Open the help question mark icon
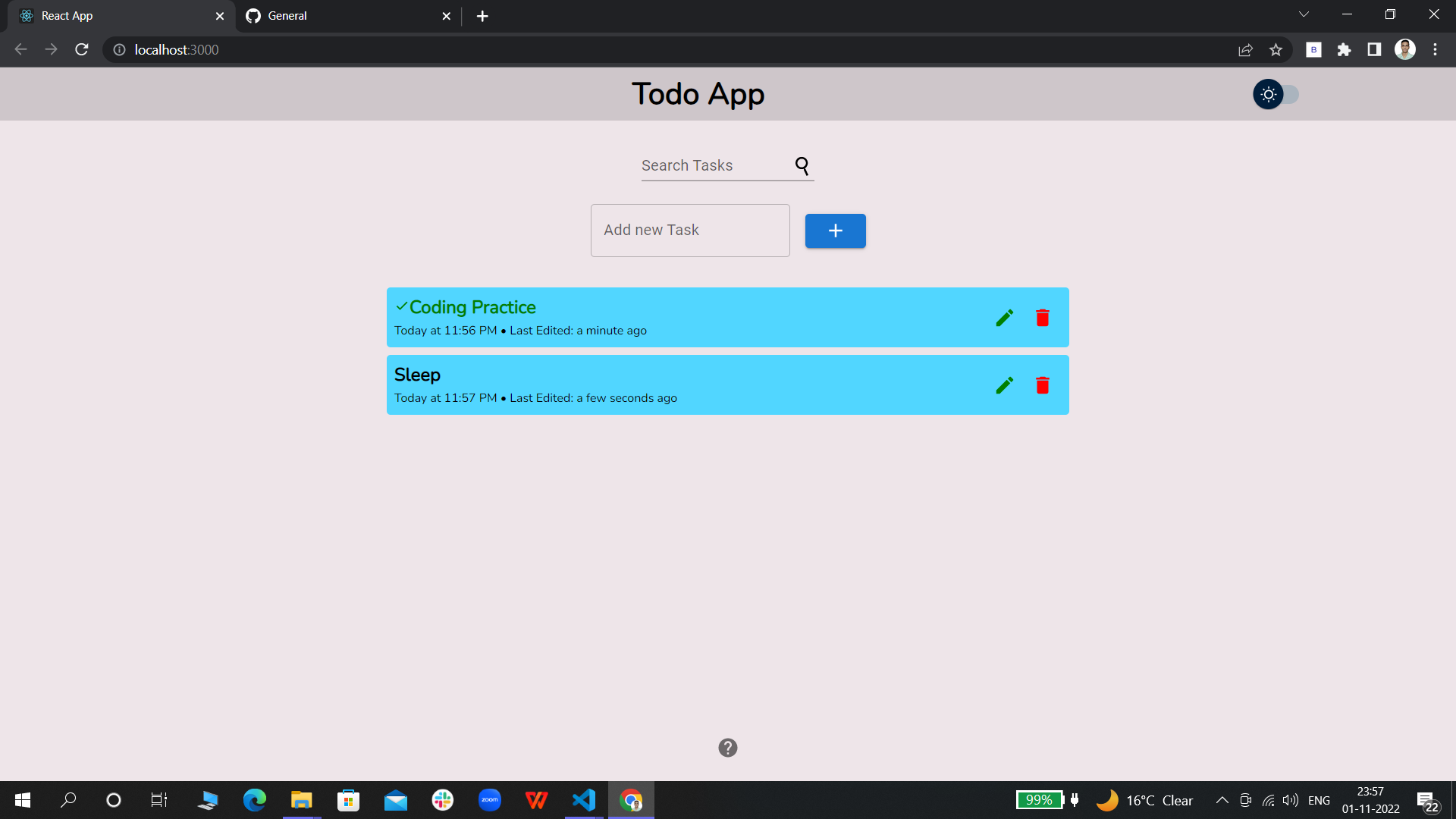1456x819 pixels. pyautogui.click(x=727, y=748)
